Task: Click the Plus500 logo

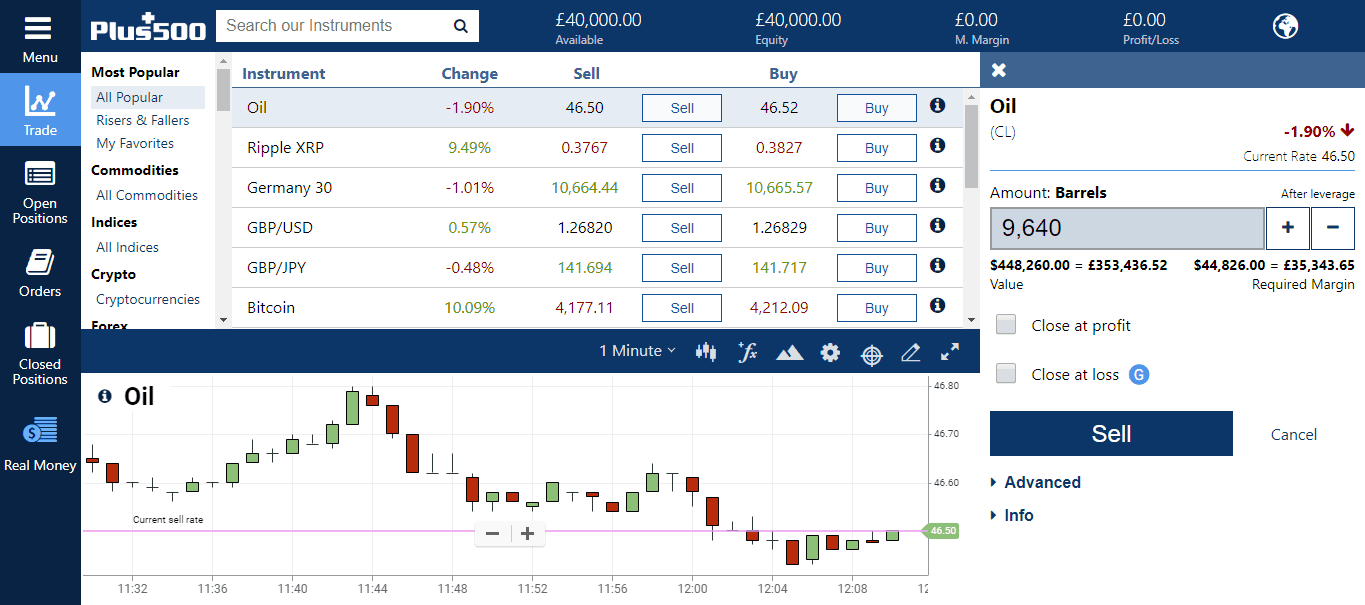Action: (x=148, y=27)
